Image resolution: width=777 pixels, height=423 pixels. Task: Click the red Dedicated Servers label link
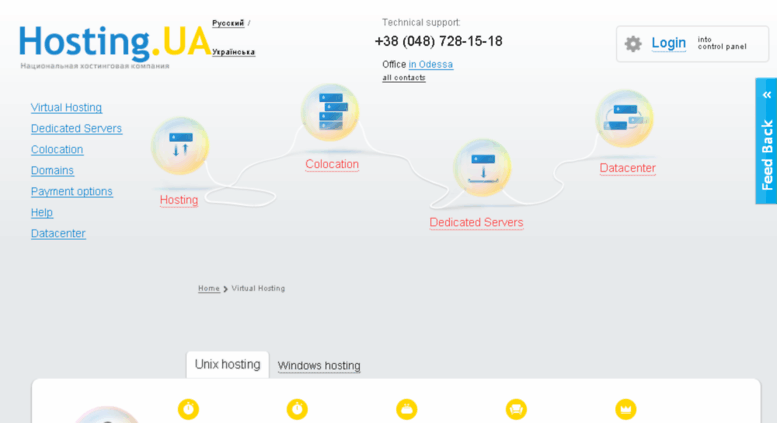(x=476, y=222)
